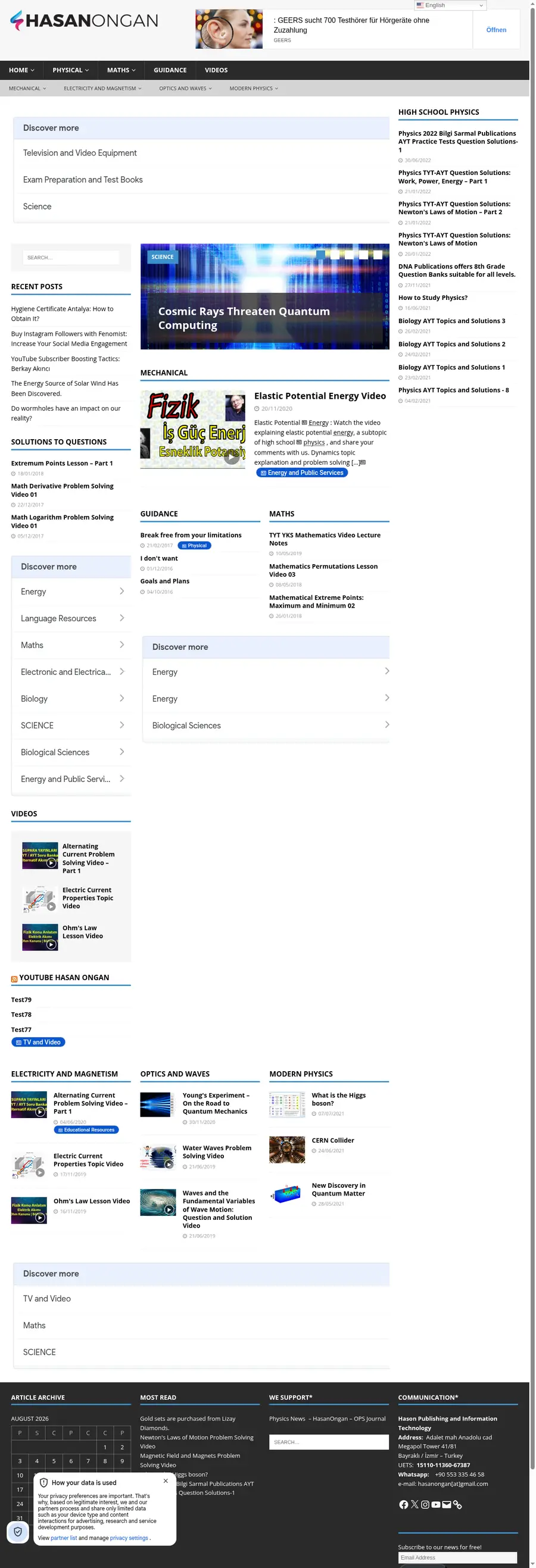Click the Facebook icon in Communication footer
Image resolution: width=536 pixels, height=1568 pixels.
click(x=403, y=1504)
